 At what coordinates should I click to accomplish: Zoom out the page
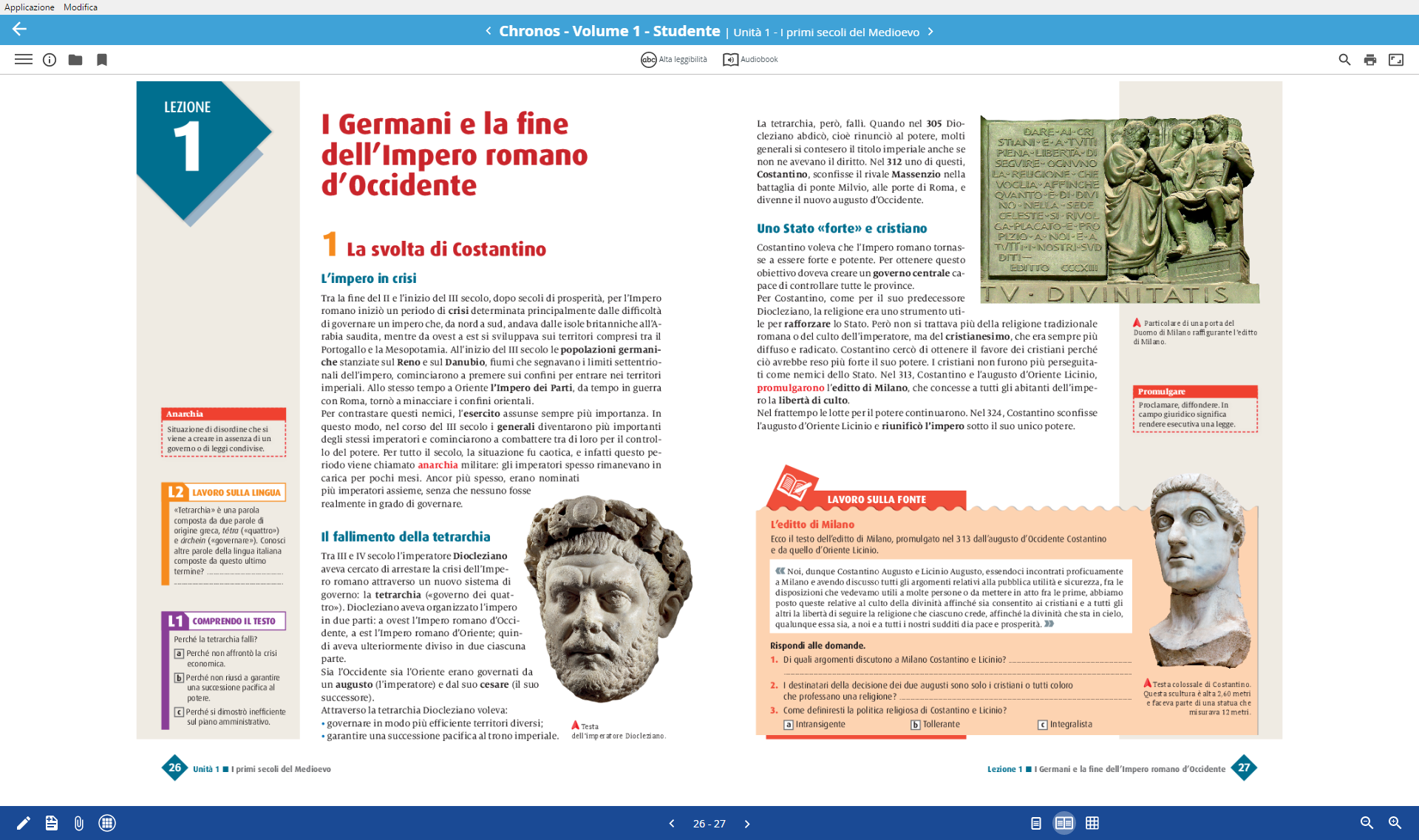(x=1367, y=823)
